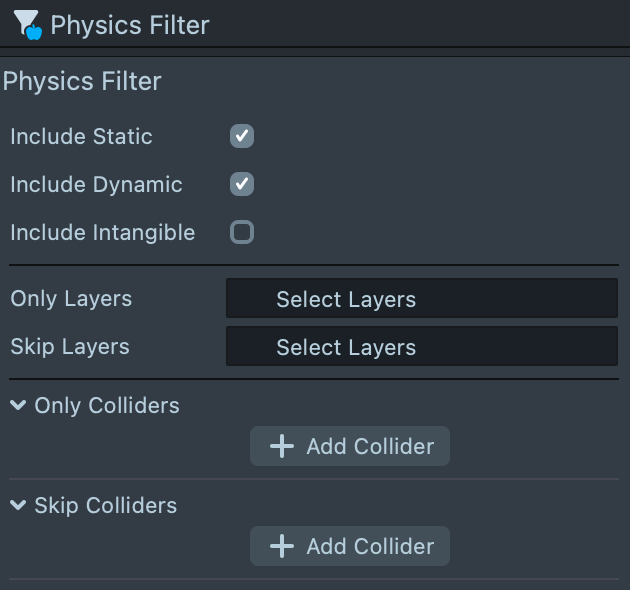The image size is (630, 590).
Task: Open the Skip Layers dropdown
Action: click(x=421, y=347)
